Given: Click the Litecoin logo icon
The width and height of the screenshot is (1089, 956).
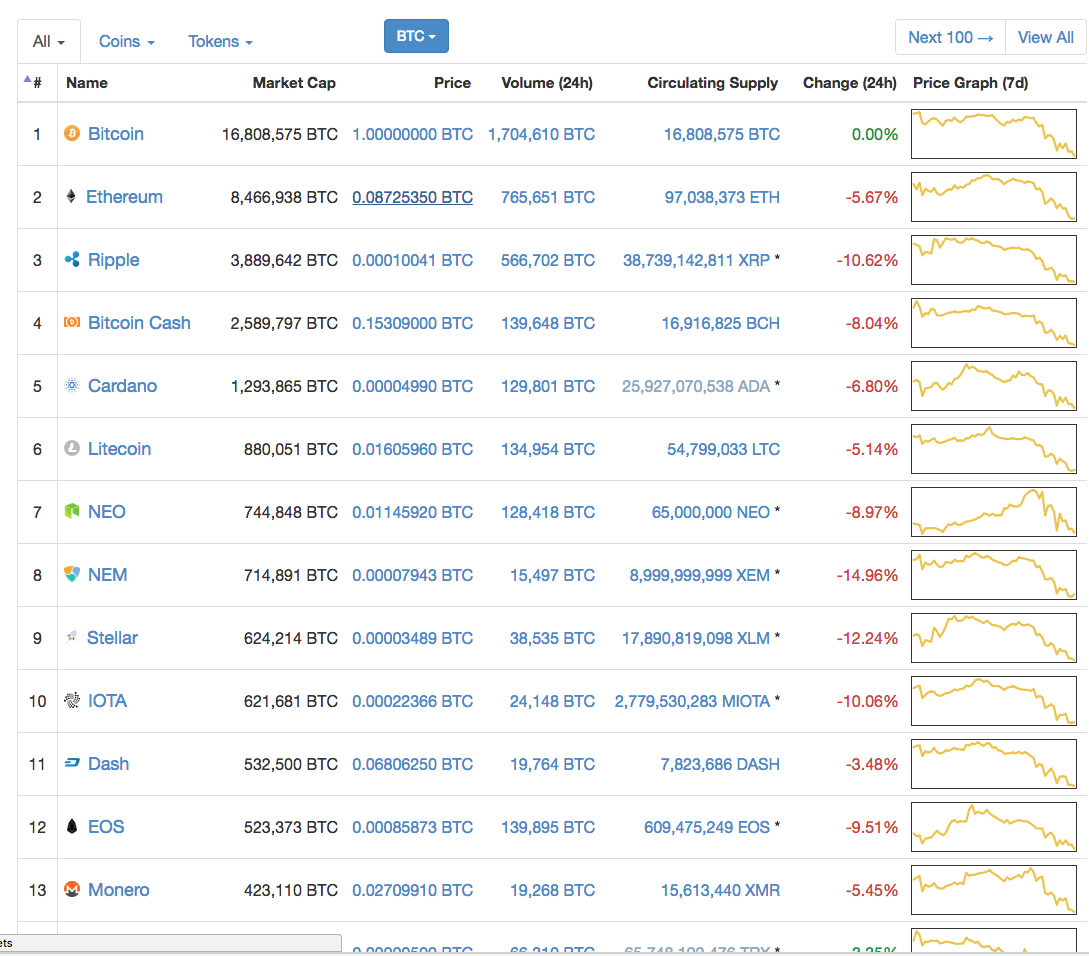Looking at the screenshot, I should 72,449.
